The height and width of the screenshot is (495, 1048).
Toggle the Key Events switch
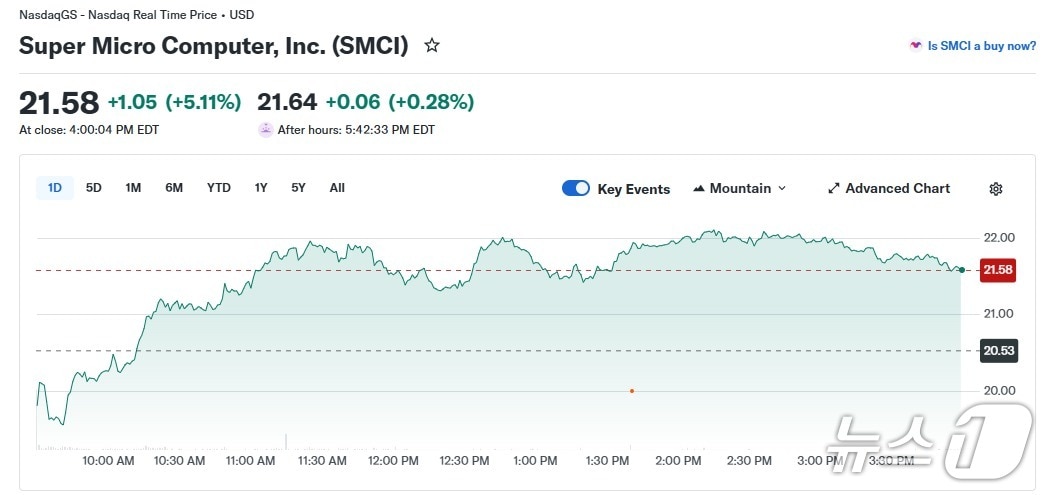tap(576, 188)
